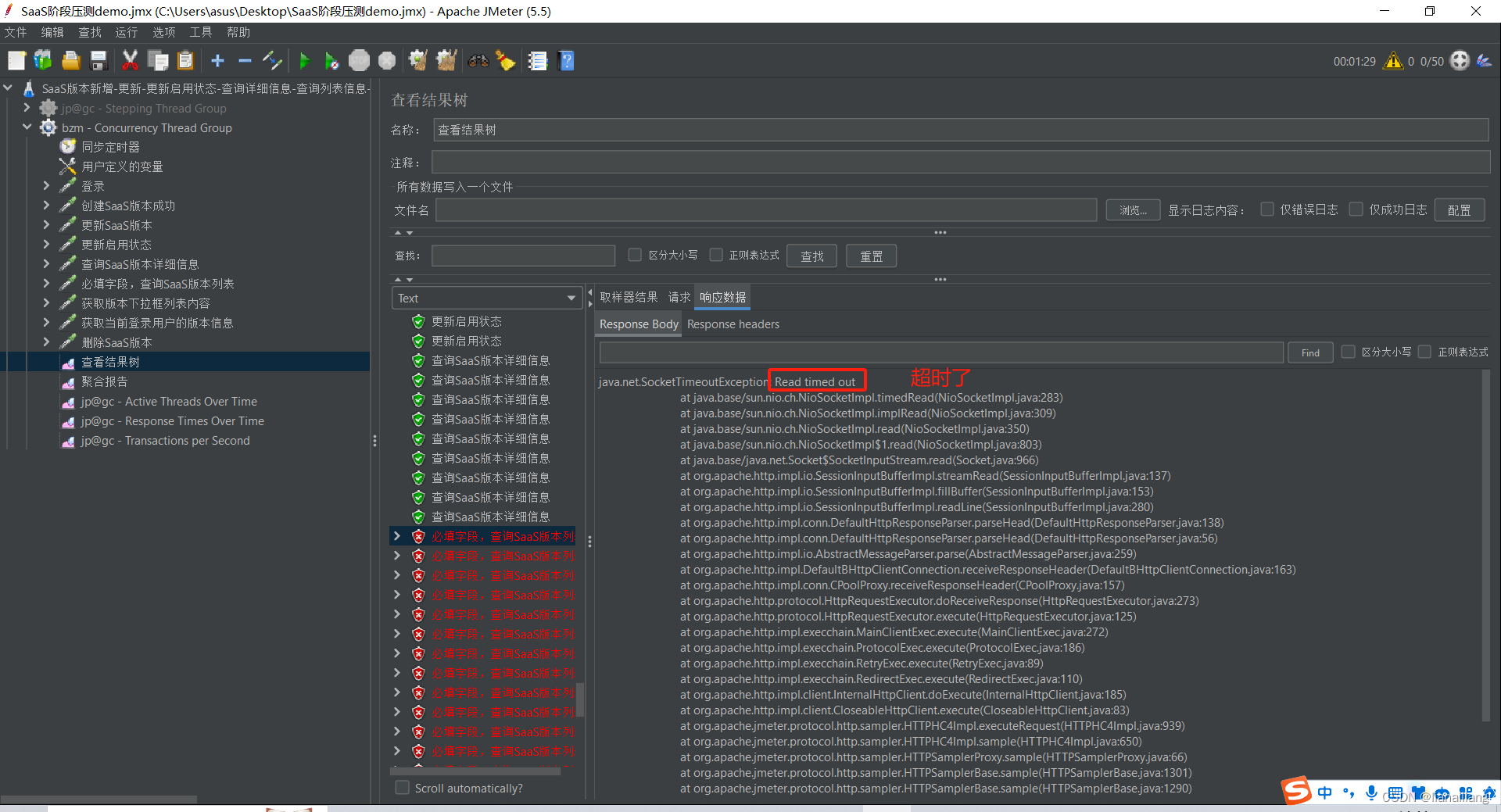This screenshot has height=812, width=1501.
Task: Open the Text display mode dropdown
Action: click(x=486, y=298)
